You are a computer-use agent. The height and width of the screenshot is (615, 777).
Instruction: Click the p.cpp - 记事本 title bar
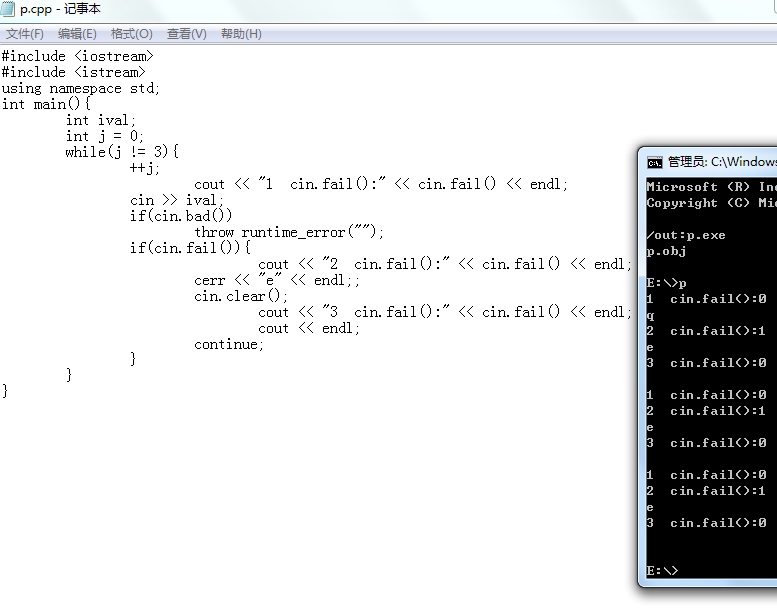(x=60, y=8)
